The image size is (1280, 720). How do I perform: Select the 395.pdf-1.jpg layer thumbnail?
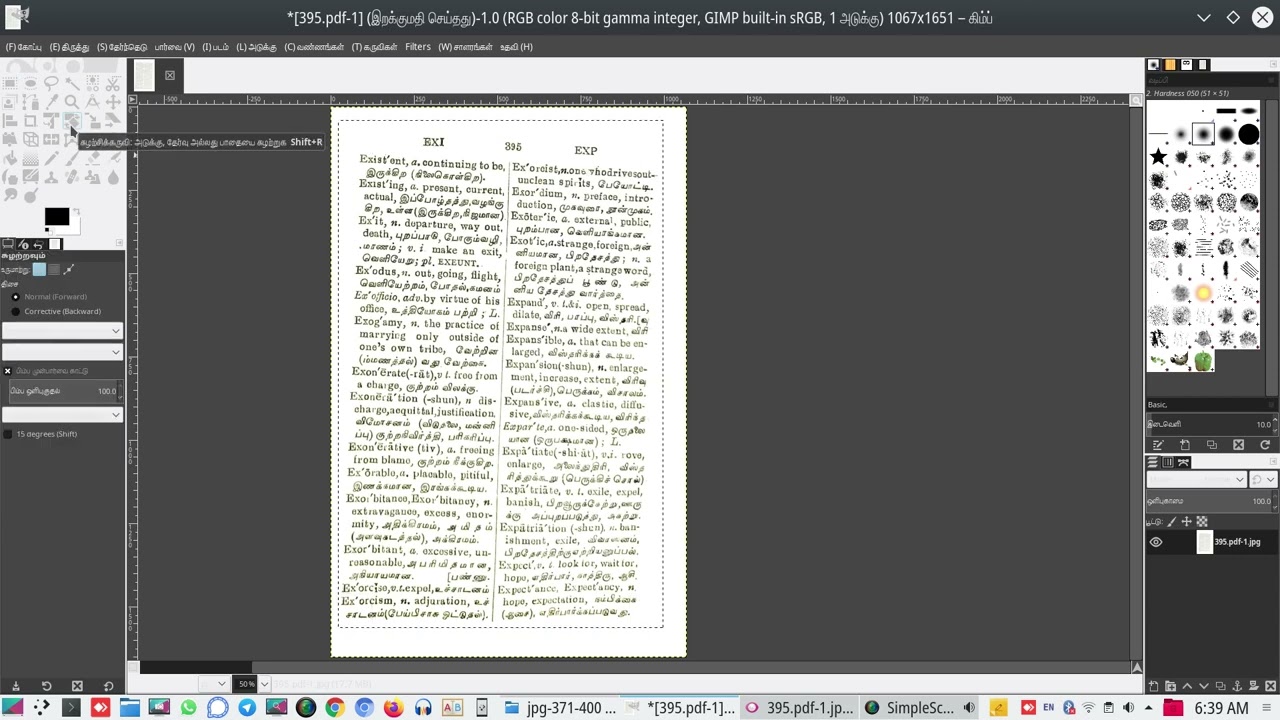(x=1205, y=542)
